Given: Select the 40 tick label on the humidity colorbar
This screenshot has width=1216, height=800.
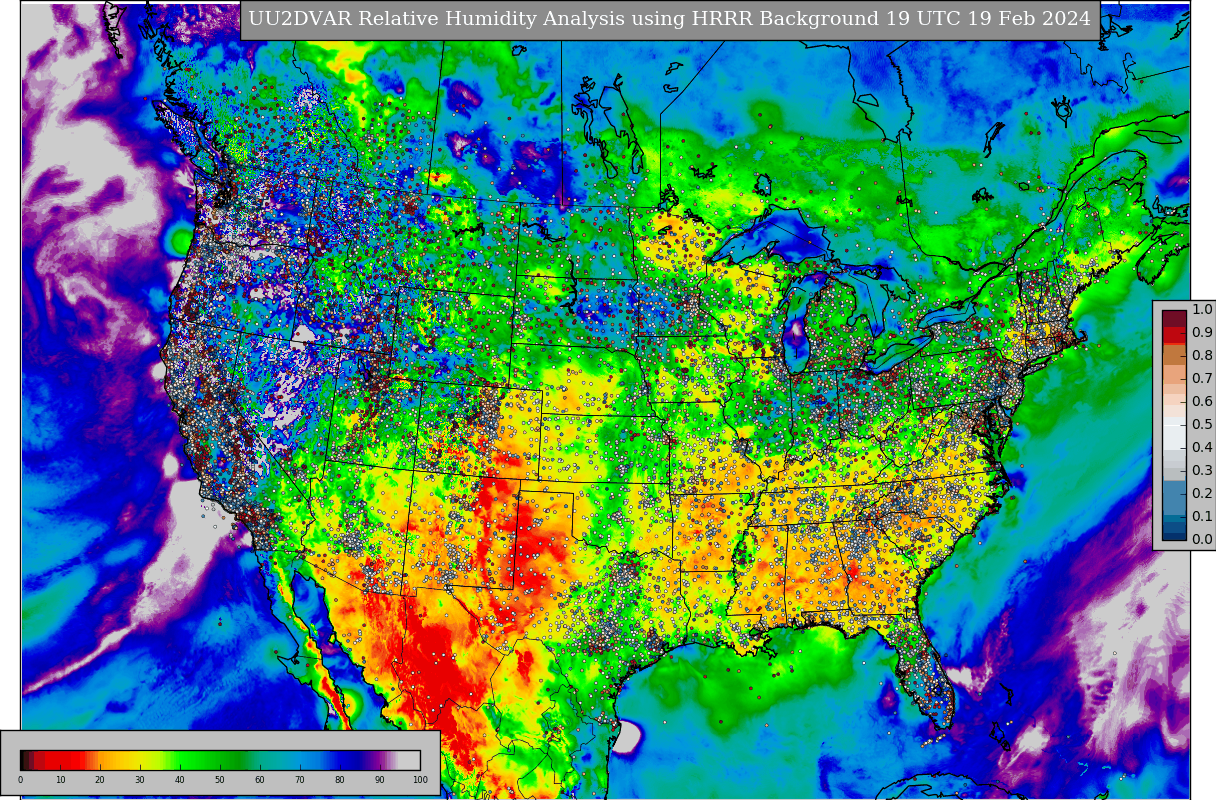Looking at the screenshot, I should [x=180, y=780].
